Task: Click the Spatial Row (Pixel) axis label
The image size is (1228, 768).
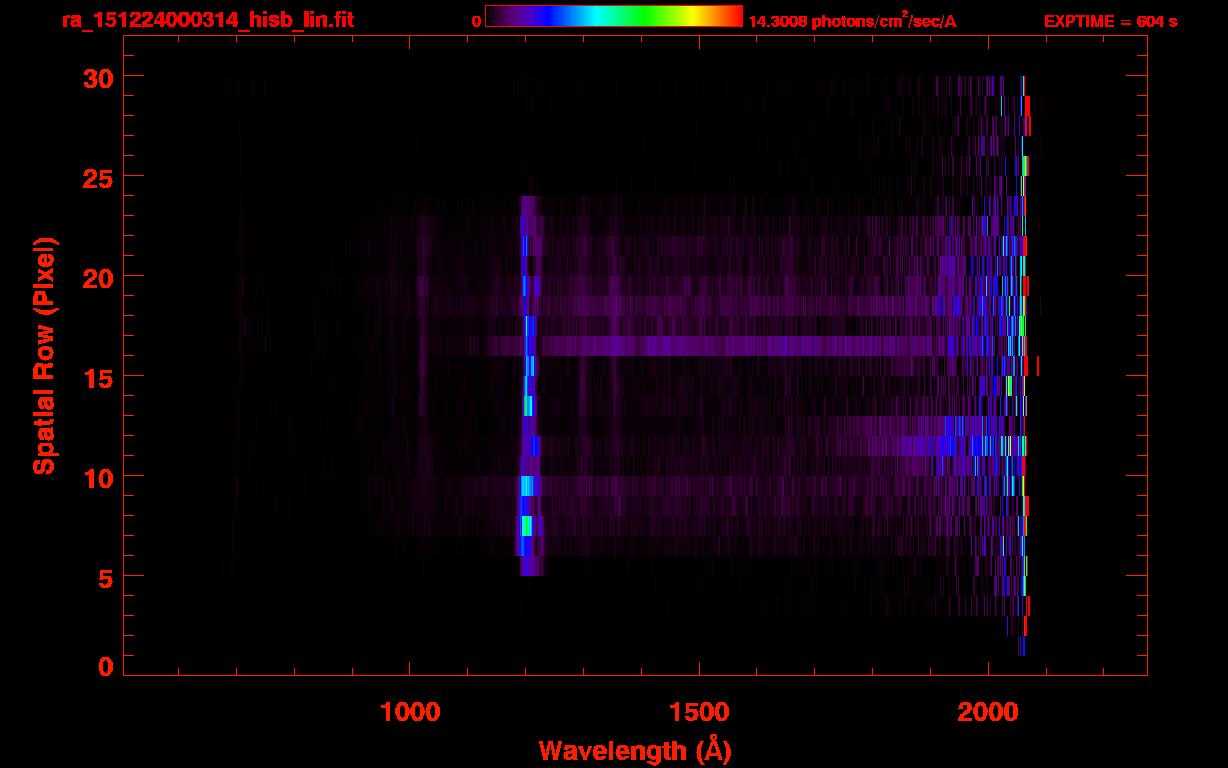Action: 44,356
